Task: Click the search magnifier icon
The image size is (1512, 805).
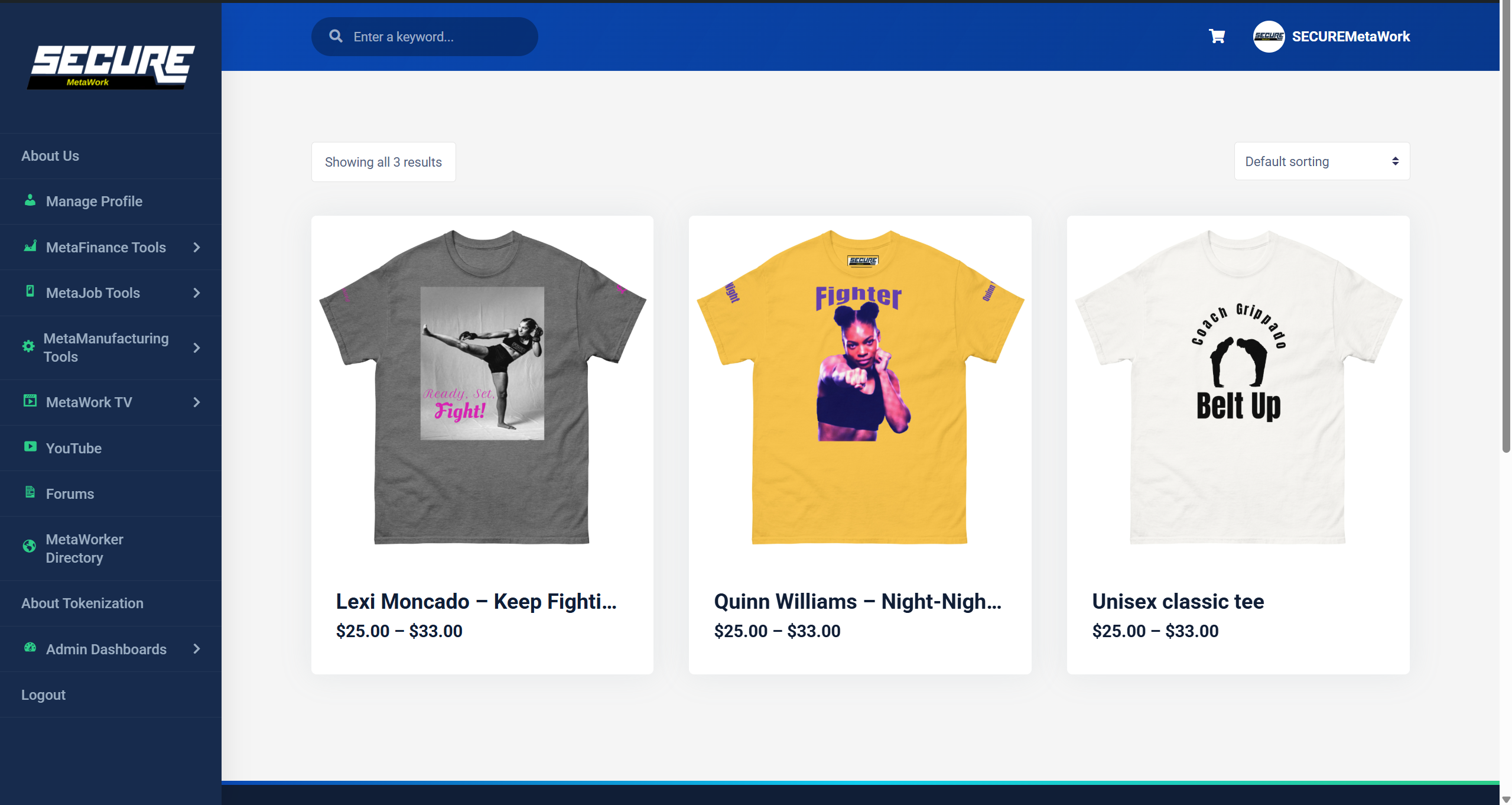Action: click(x=336, y=37)
